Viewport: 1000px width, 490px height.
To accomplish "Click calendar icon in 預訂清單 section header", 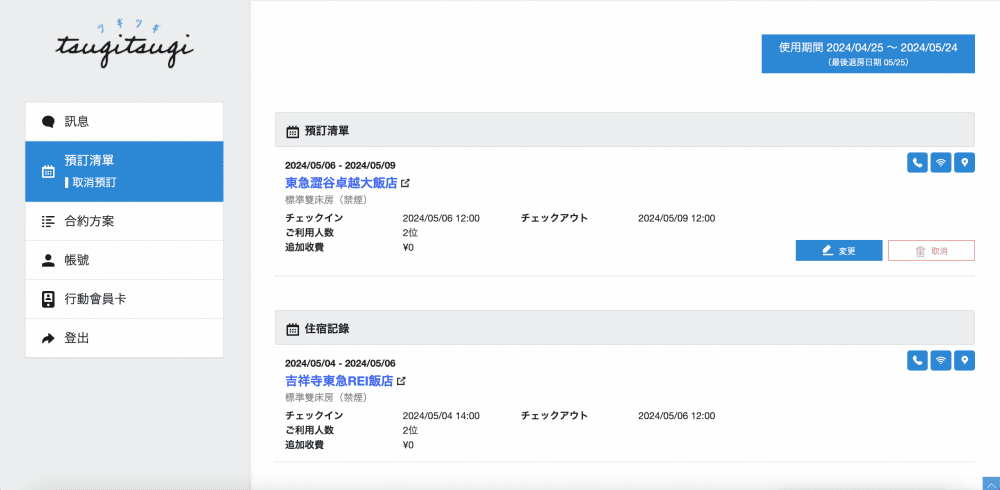I will [x=292, y=131].
